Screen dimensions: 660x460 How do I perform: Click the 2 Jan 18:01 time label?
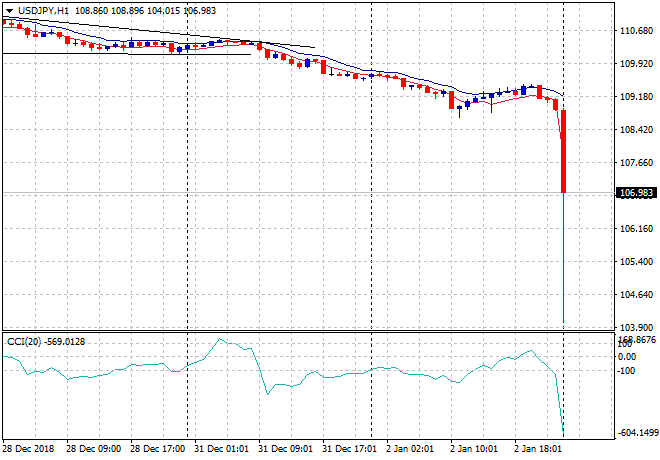point(539,449)
